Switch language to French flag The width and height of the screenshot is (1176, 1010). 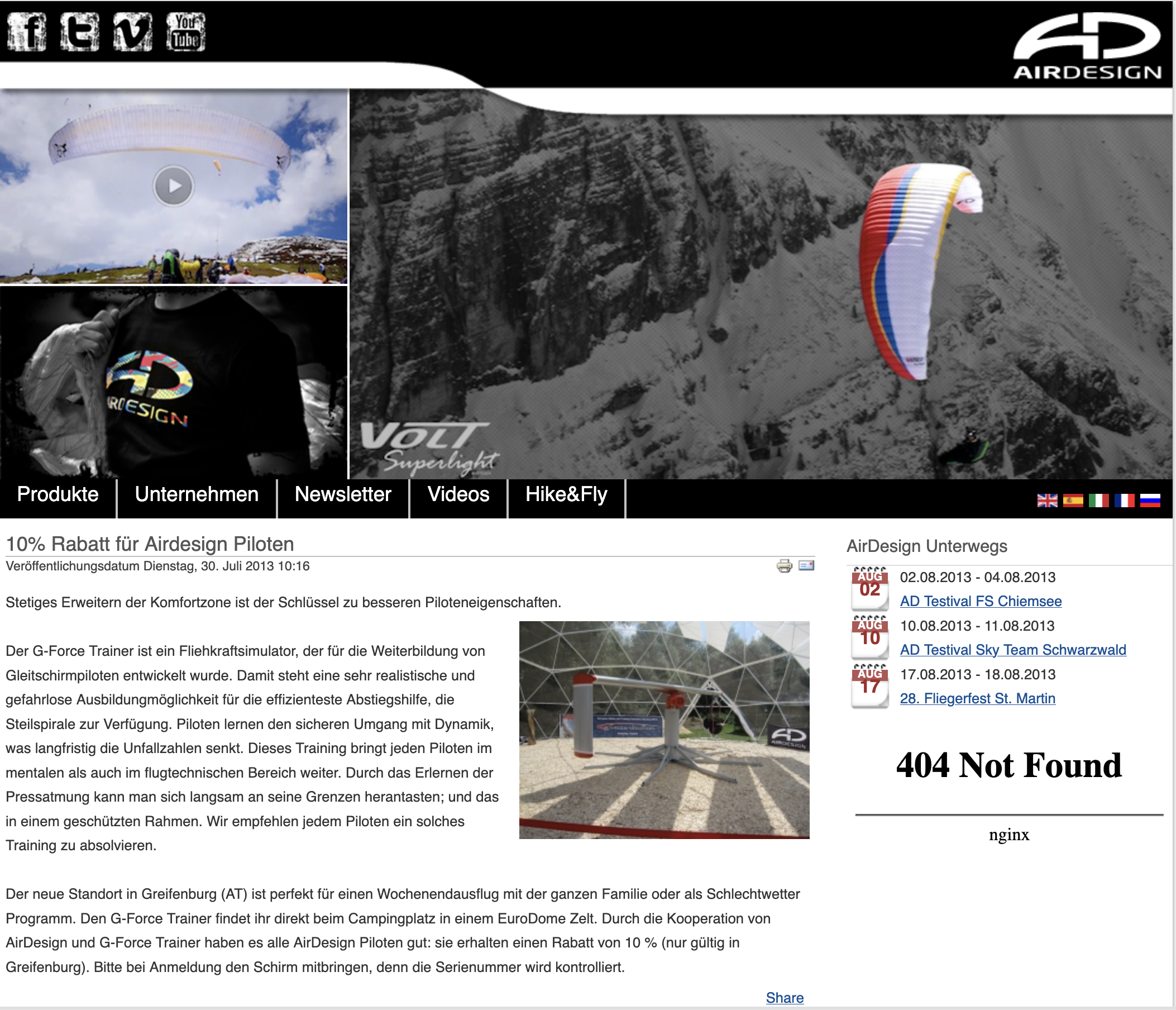pos(1124,500)
